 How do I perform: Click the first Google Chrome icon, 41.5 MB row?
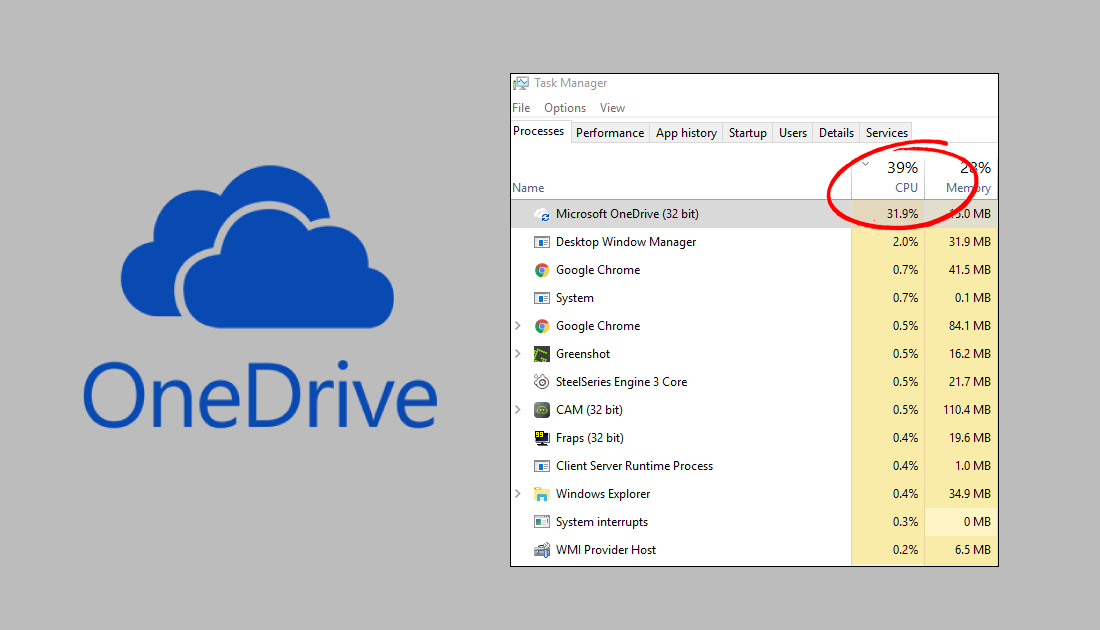(x=542, y=270)
